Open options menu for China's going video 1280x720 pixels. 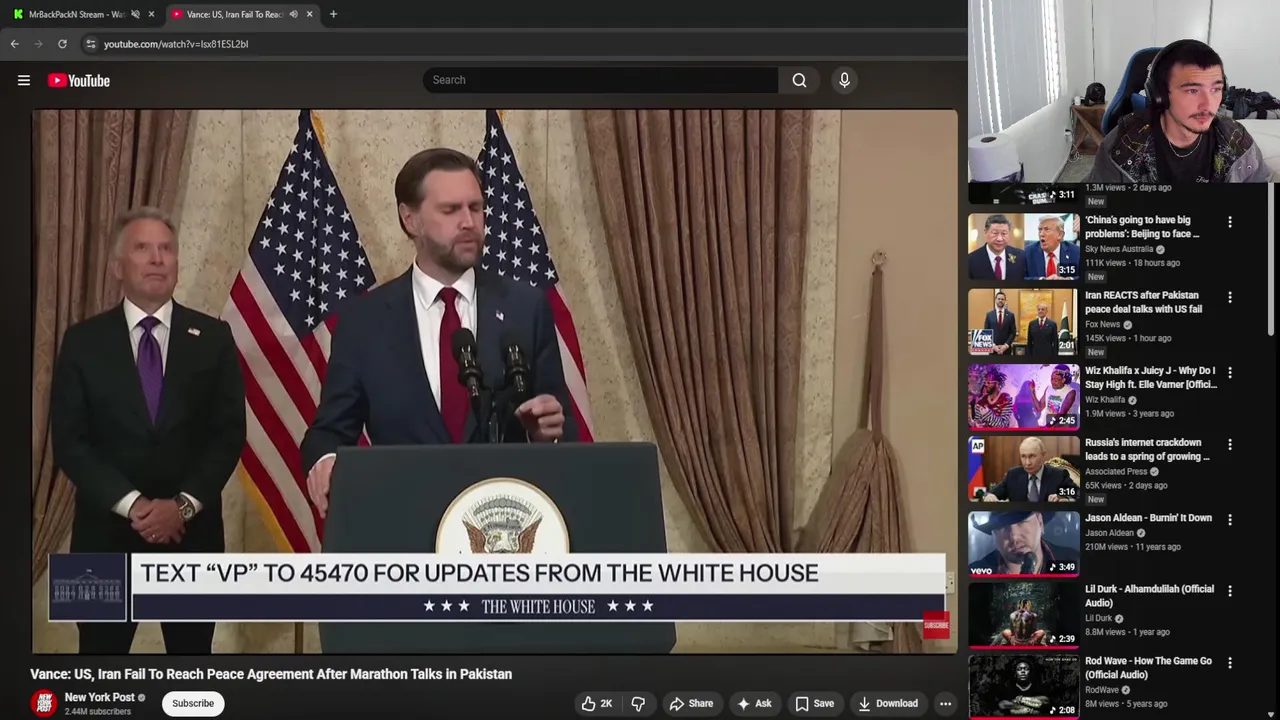point(1230,222)
